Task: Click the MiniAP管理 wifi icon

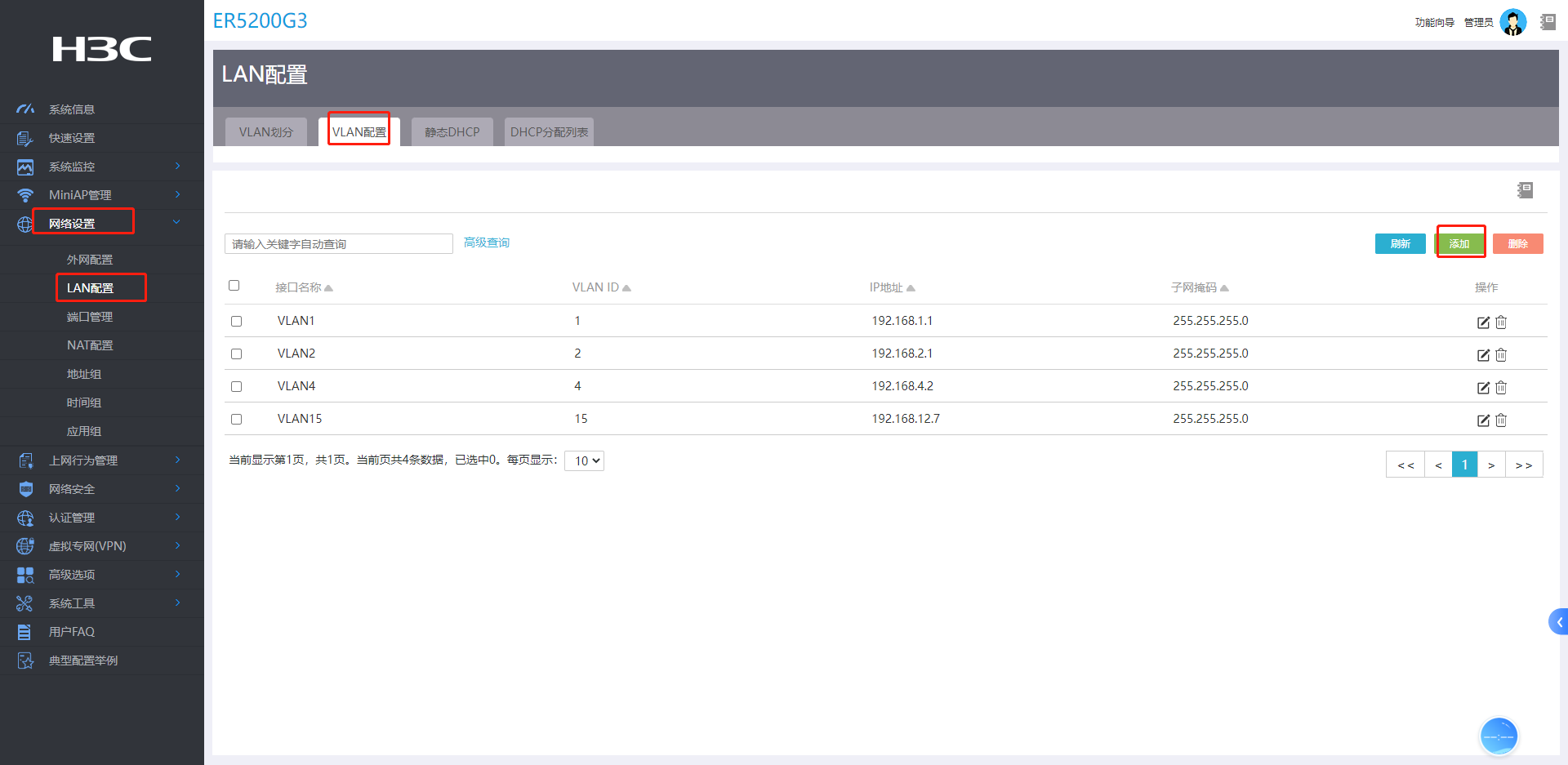Action: point(25,195)
